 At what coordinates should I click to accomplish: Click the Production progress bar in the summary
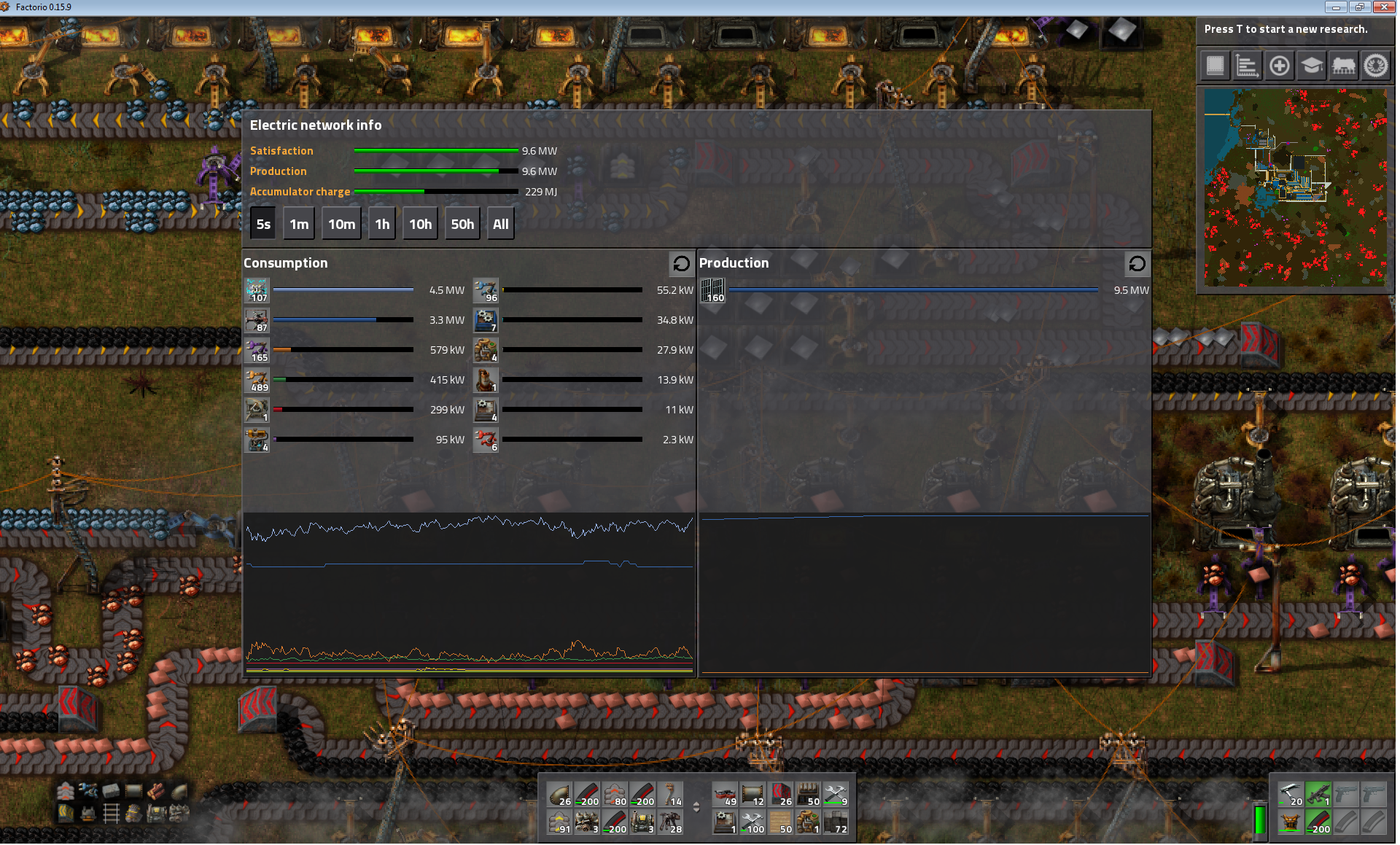coord(436,171)
